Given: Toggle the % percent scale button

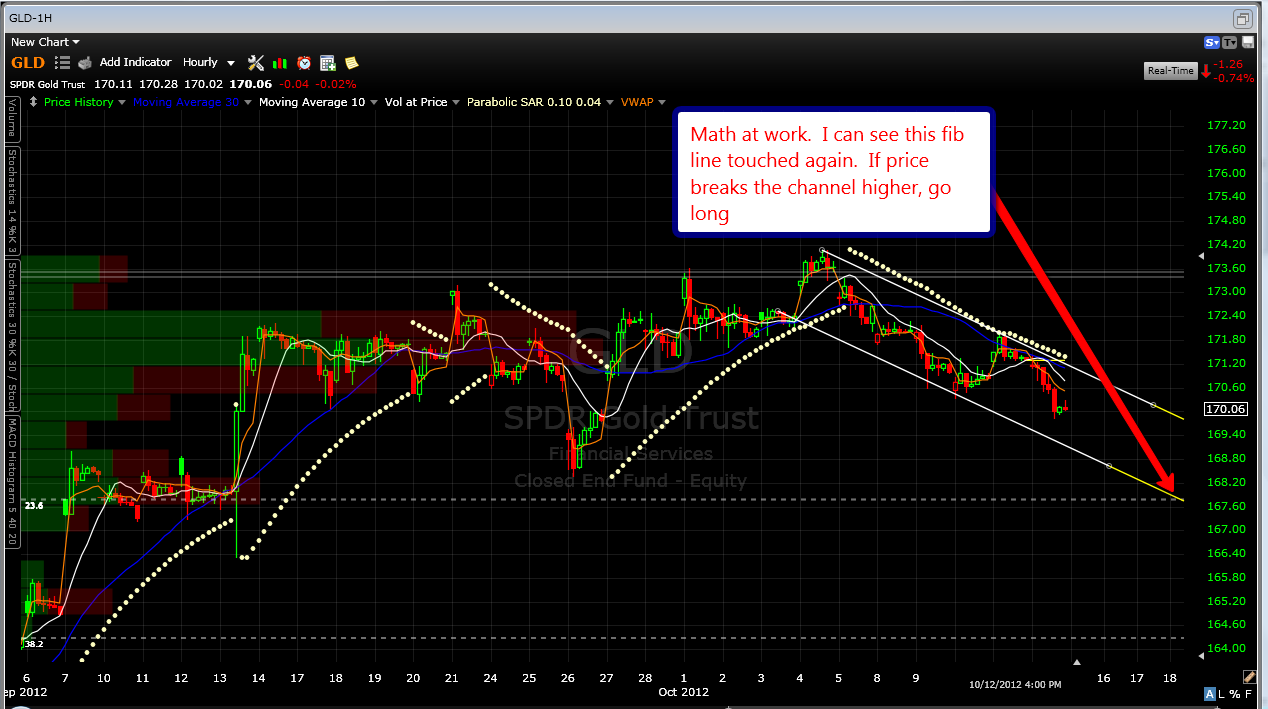Looking at the screenshot, I should 1235,694.
